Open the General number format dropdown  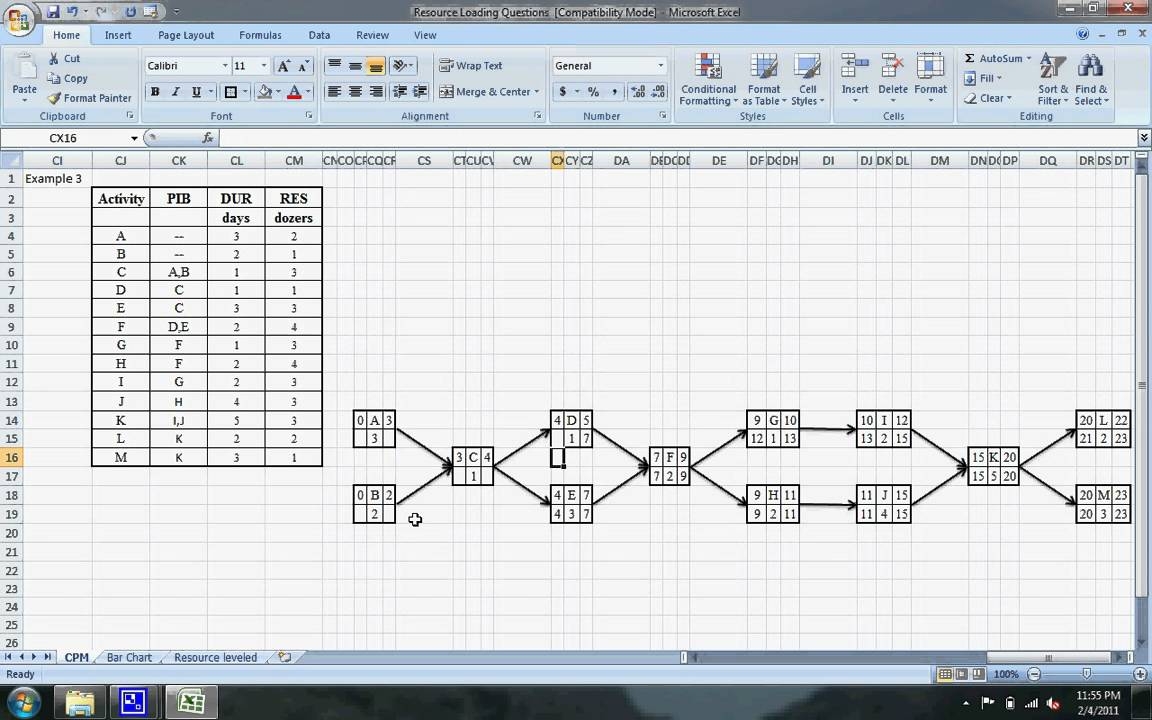click(660, 66)
